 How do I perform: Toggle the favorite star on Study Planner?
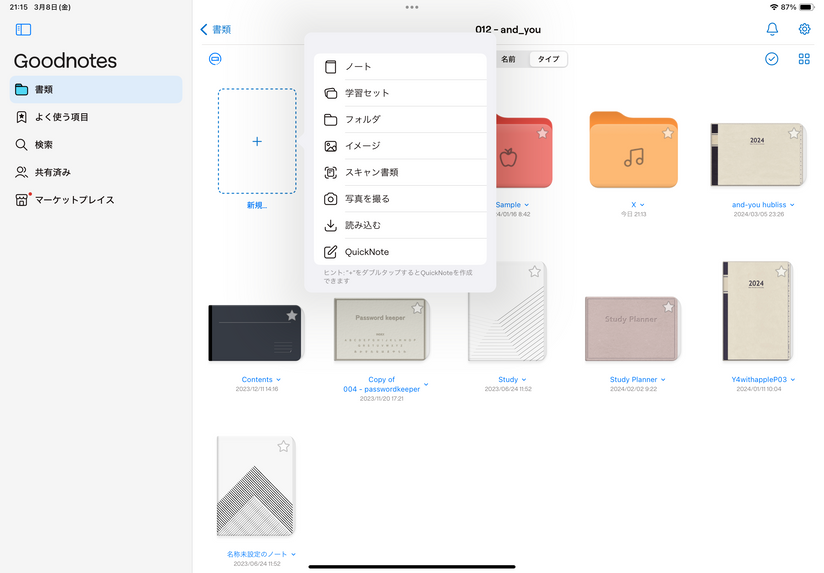668,307
